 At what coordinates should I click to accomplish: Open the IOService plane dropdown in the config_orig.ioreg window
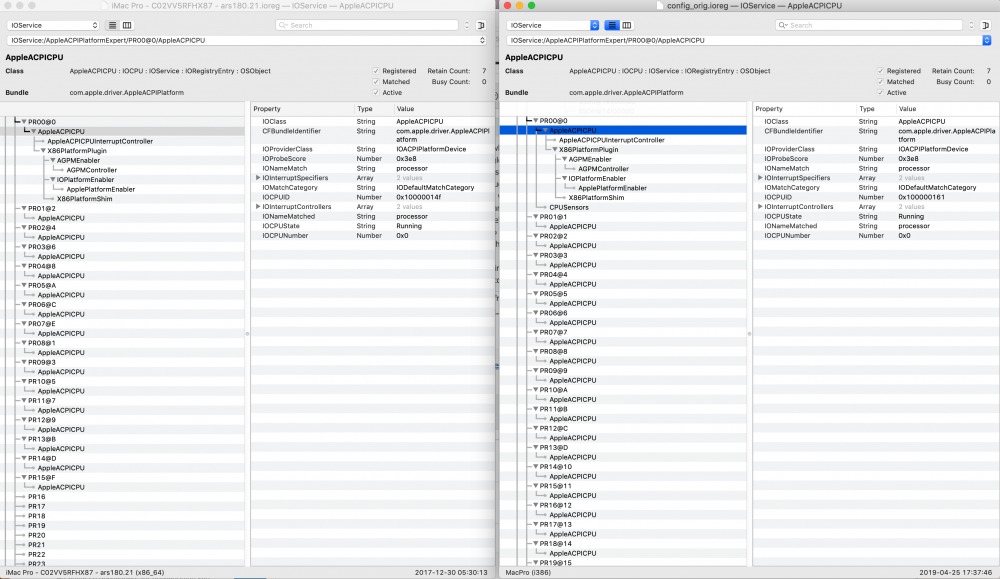(553, 26)
